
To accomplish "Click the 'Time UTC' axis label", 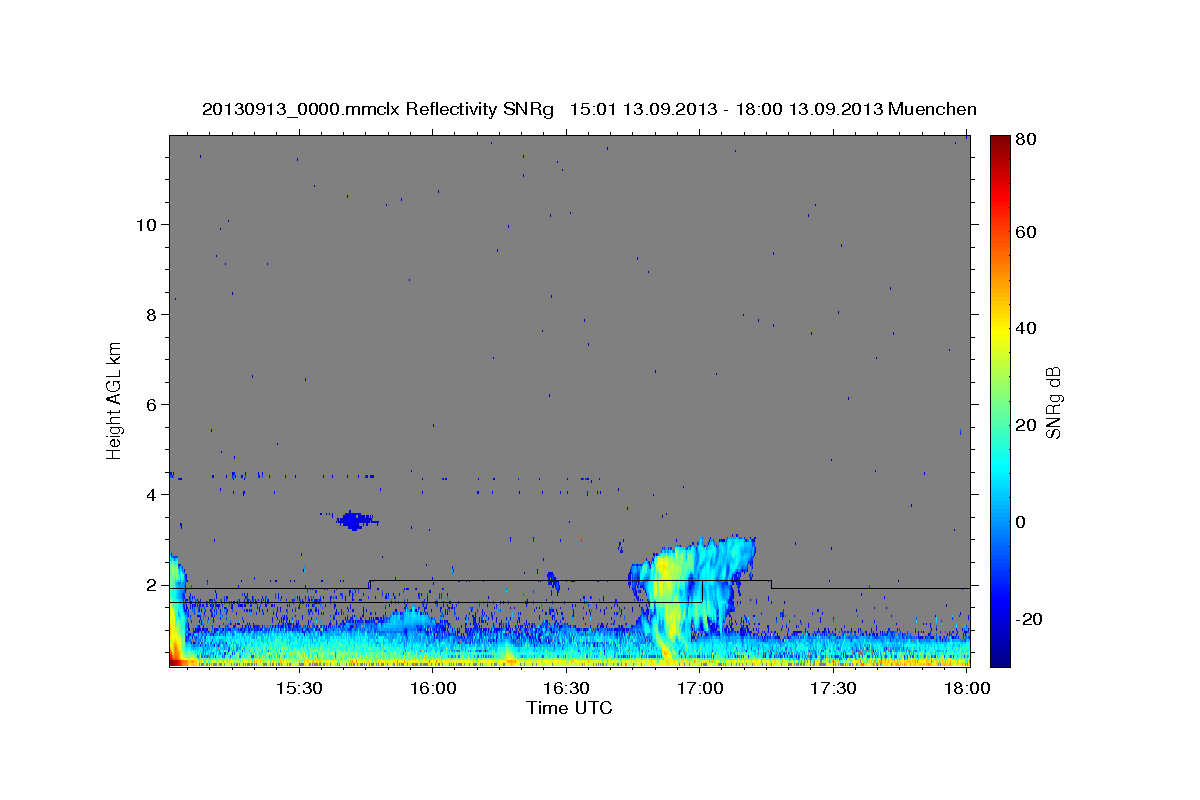I will tap(569, 708).
